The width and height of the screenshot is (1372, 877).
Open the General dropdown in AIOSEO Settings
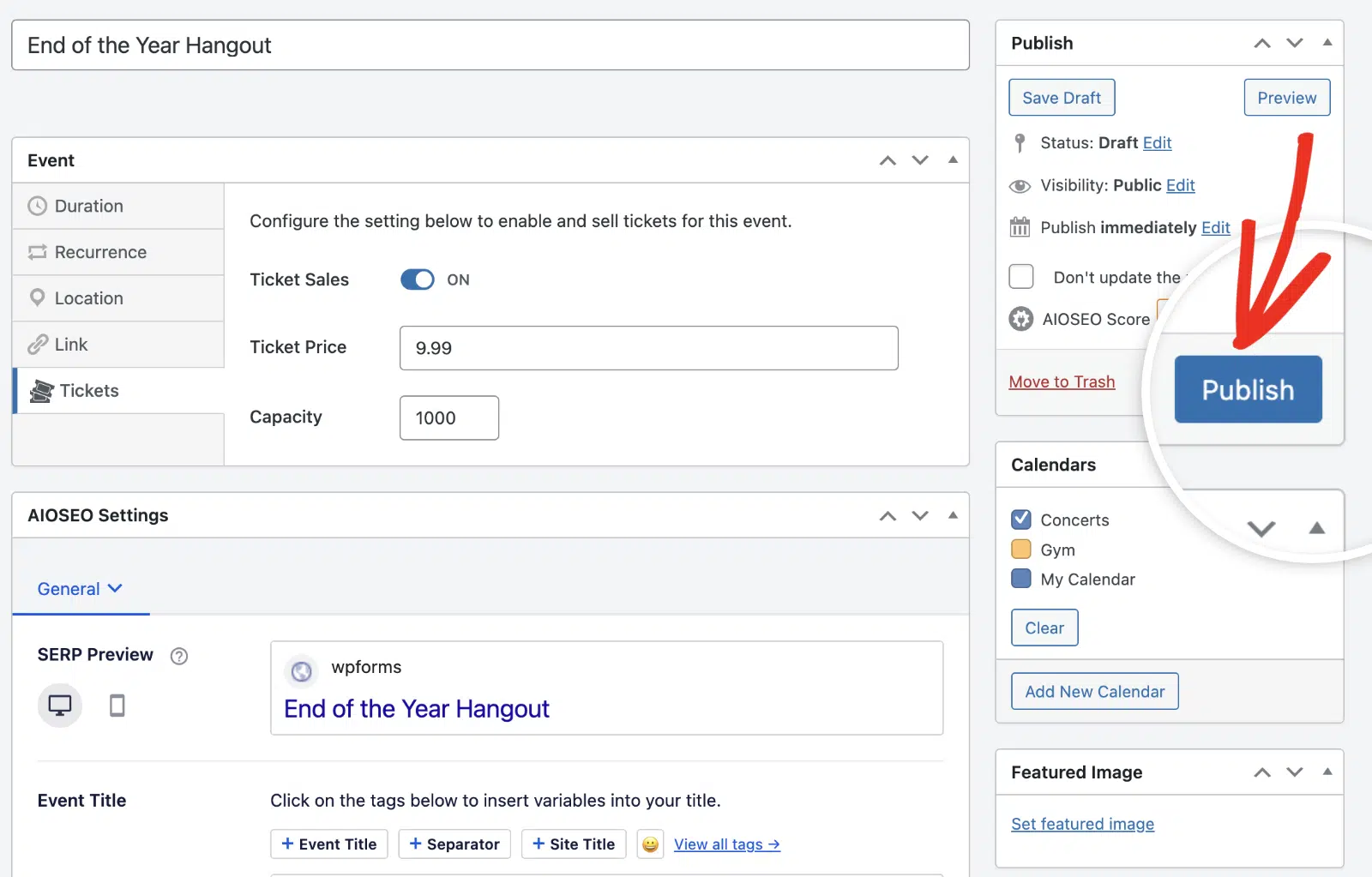tap(80, 589)
